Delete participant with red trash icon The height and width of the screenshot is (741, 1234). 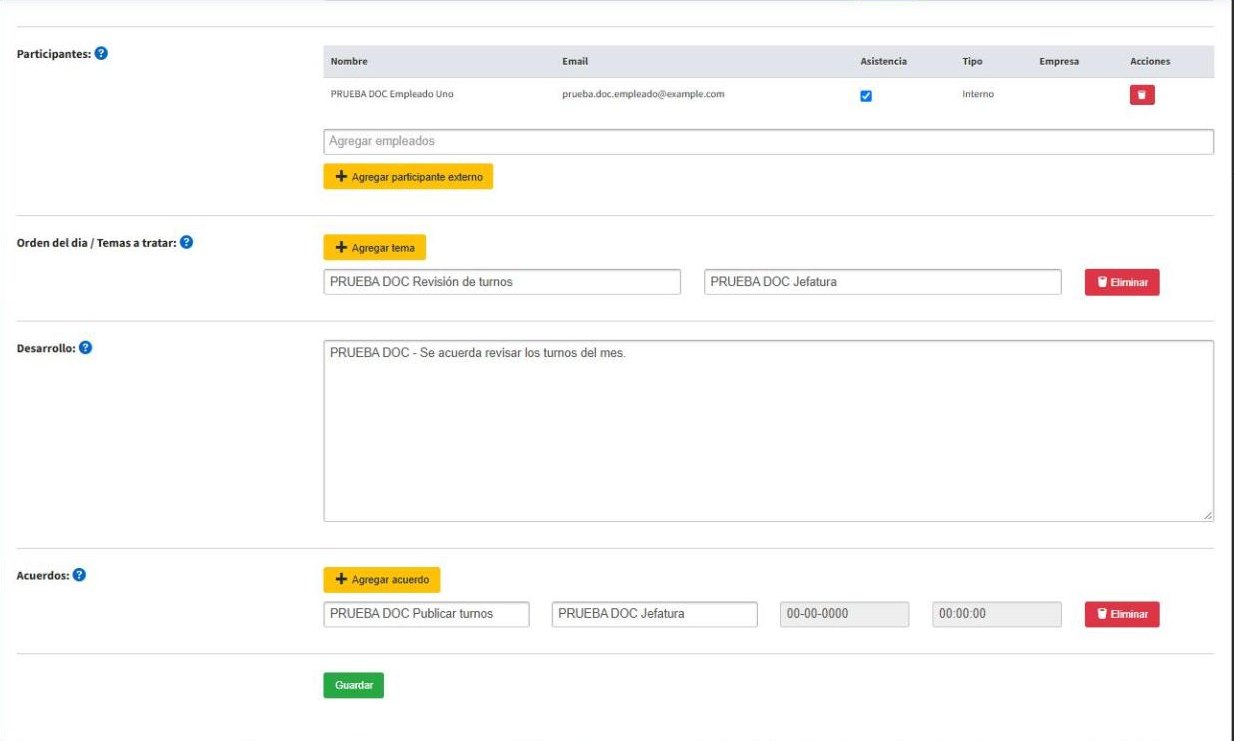(x=1142, y=95)
